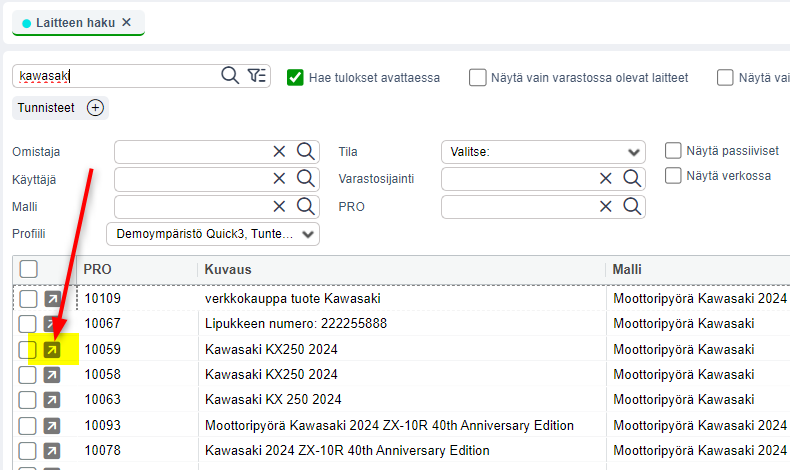
Task: Select the row 10093 checkbox
Action: tap(27, 426)
